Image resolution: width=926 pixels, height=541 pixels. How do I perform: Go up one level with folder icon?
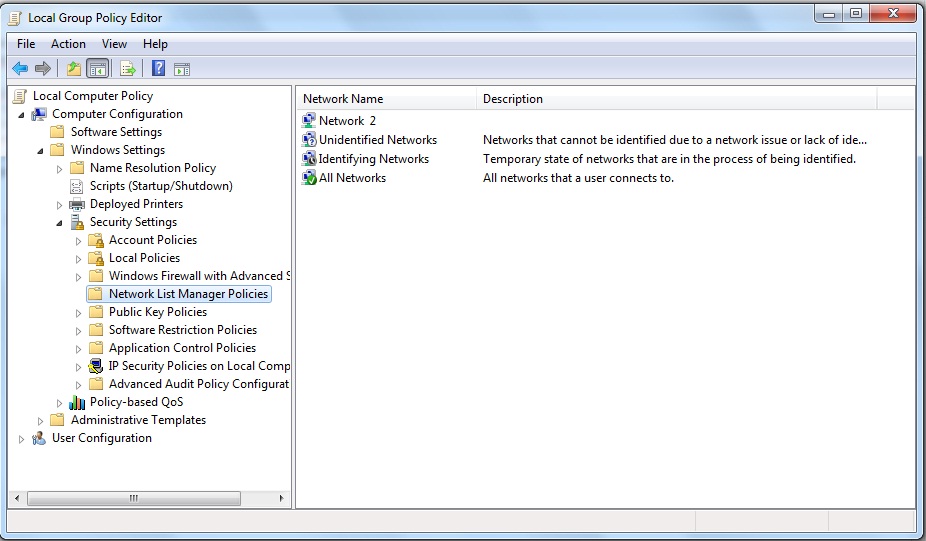[x=74, y=69]
